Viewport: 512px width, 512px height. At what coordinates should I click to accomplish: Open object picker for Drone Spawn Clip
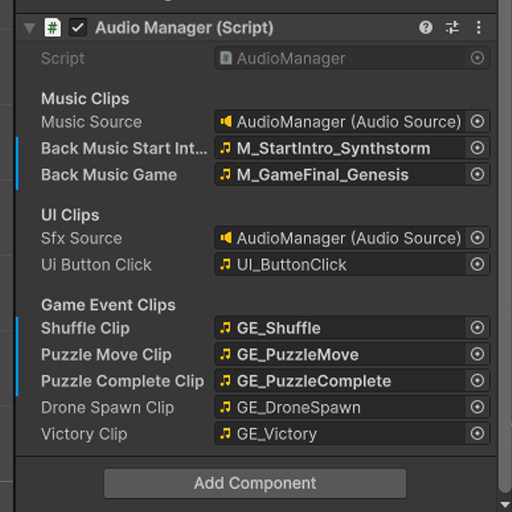[x=477, y=407]
